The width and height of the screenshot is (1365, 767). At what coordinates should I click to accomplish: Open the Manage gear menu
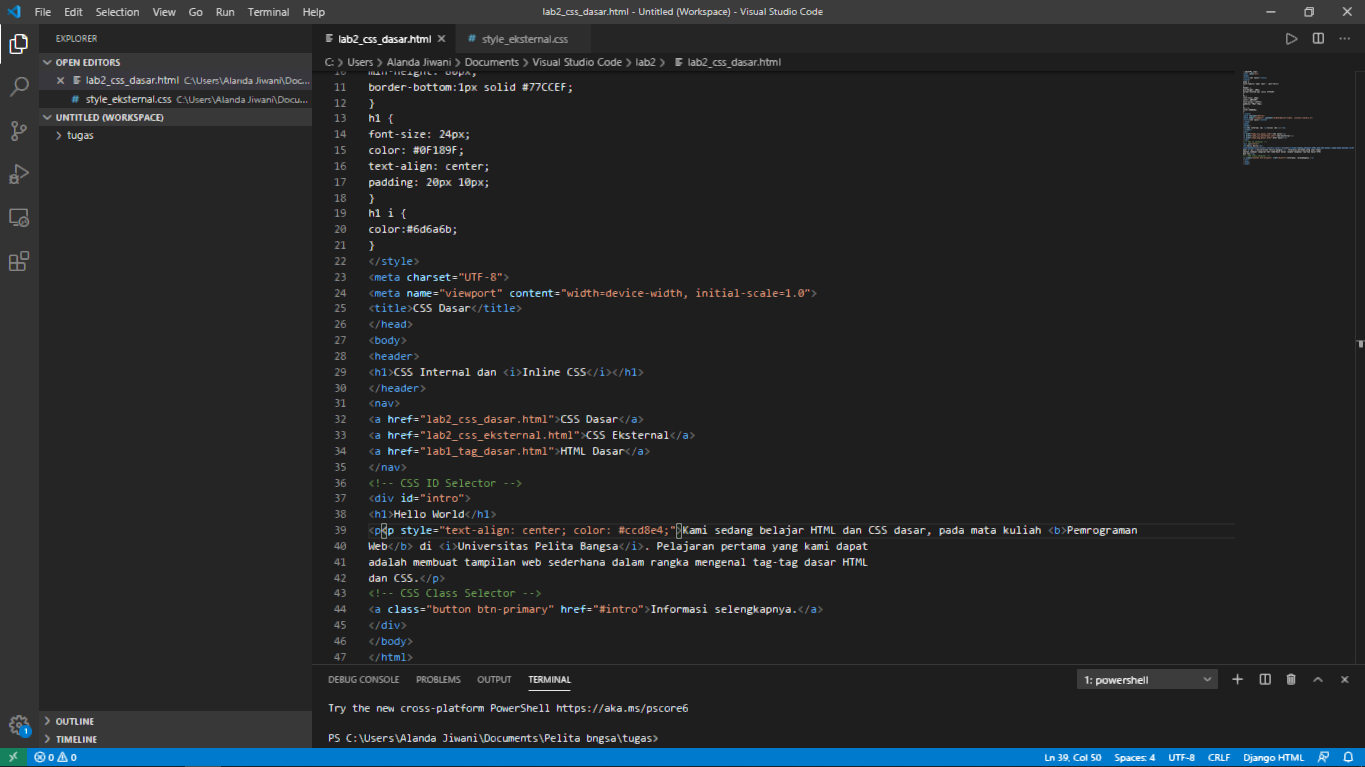pyautogui.click(x=19, y=726)
